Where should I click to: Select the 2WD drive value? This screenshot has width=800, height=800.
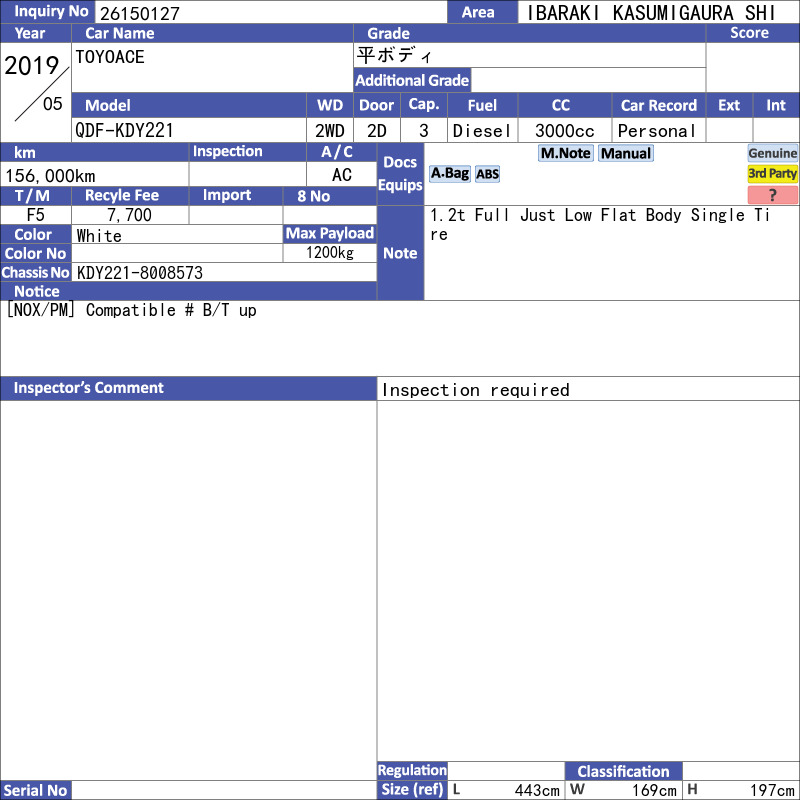coord(330,131)
